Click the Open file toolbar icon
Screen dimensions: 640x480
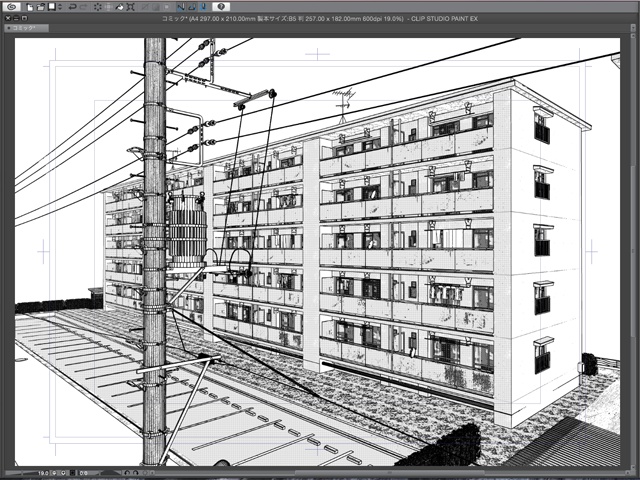(x=40, y=7)
